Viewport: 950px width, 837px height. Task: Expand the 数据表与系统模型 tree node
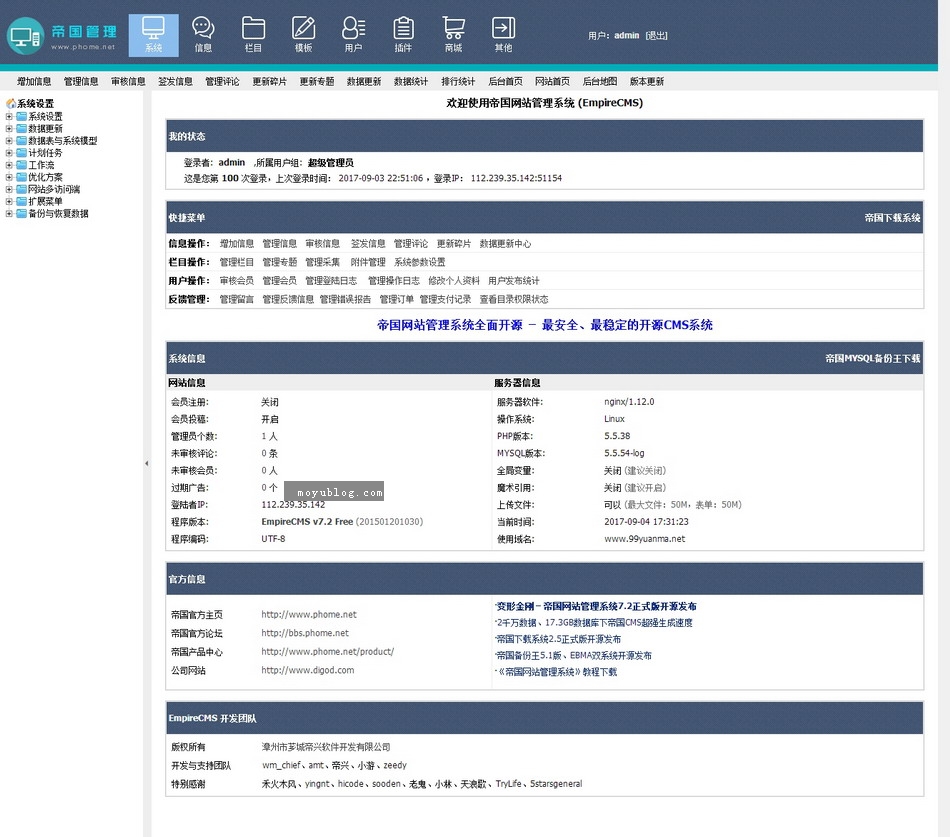coord(9,141)
